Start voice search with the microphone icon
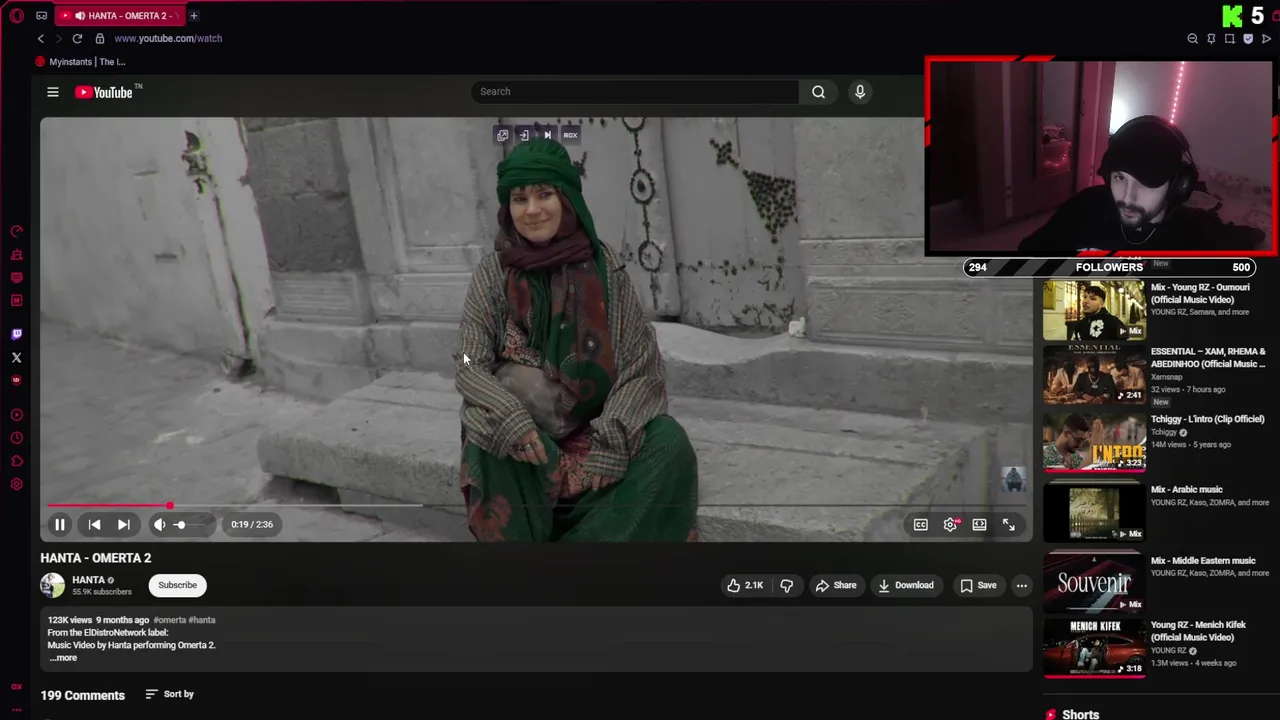The width and height of the screenshot is (1280, 720). 859,92
